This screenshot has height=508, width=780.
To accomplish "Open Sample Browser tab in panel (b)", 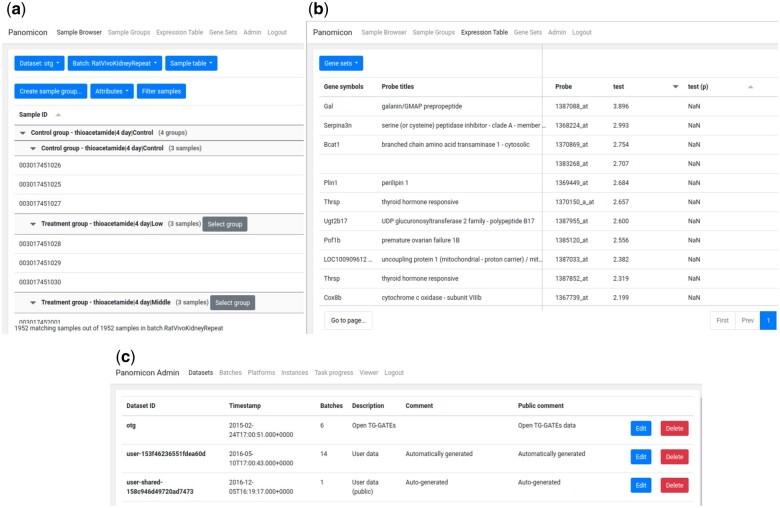I will tap(384, 32).
